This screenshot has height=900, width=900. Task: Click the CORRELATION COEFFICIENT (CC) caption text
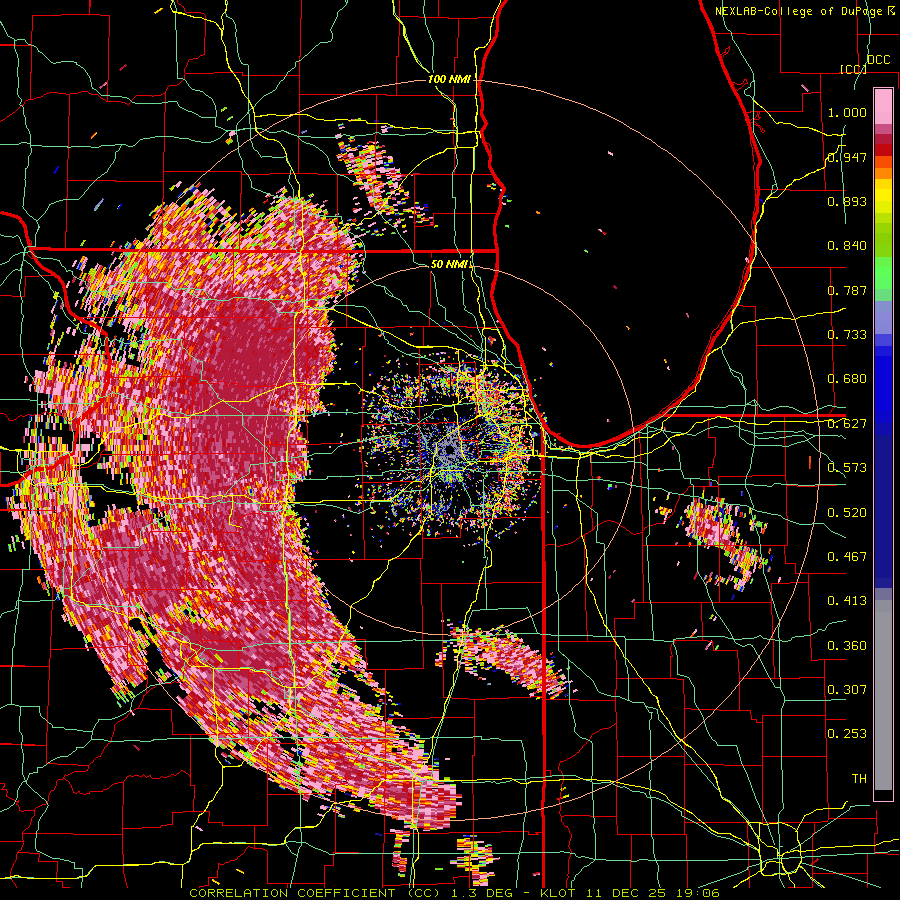[314, 893]
